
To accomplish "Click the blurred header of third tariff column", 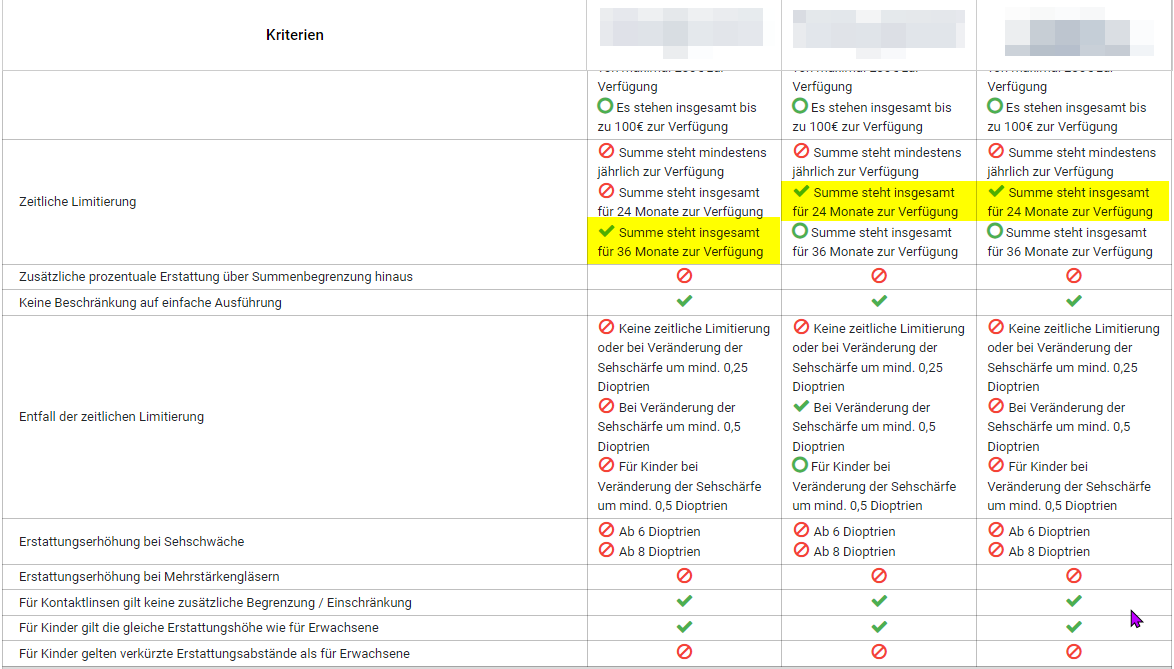I will [1074, 33].
